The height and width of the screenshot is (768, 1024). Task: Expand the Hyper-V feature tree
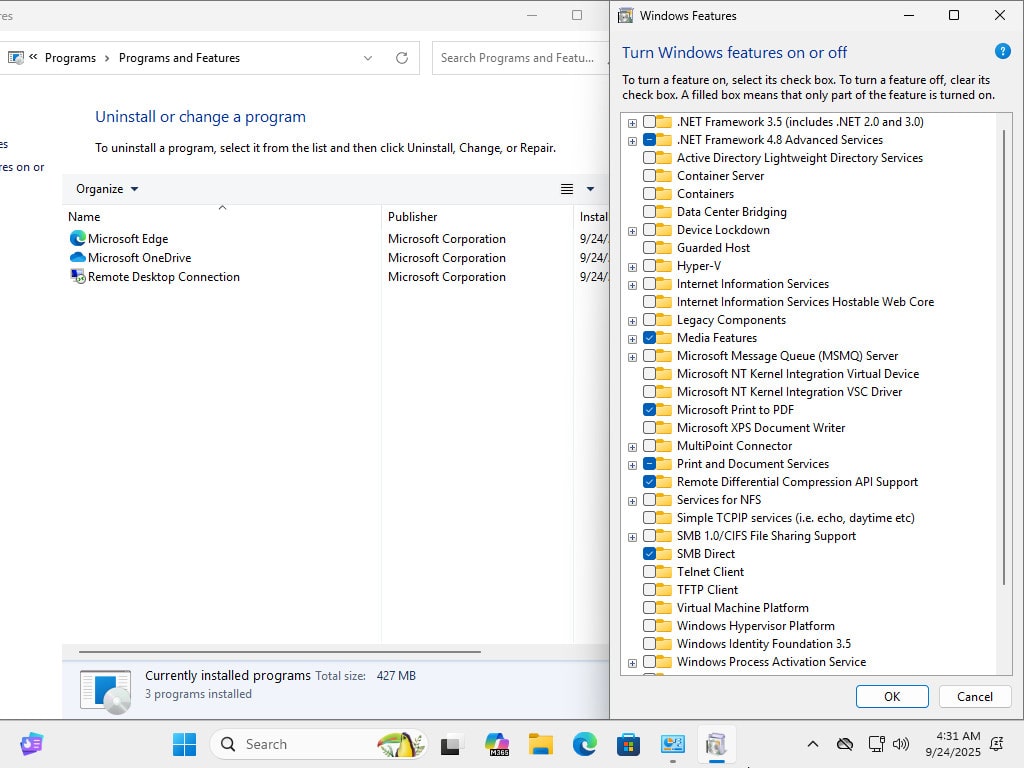point(632,267)
